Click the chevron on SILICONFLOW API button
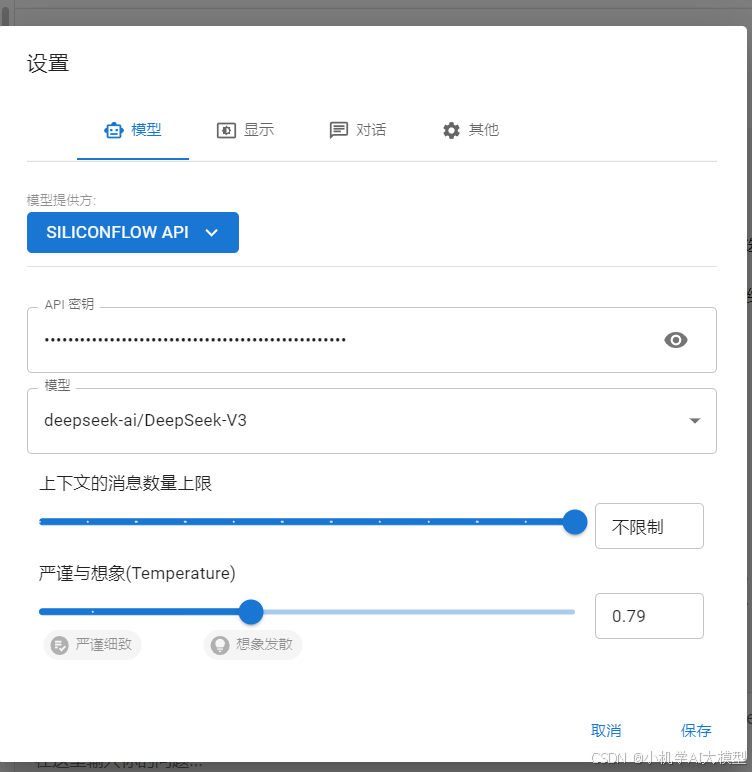The height and width of the screenshot is (772, 752). pos(212,233)
